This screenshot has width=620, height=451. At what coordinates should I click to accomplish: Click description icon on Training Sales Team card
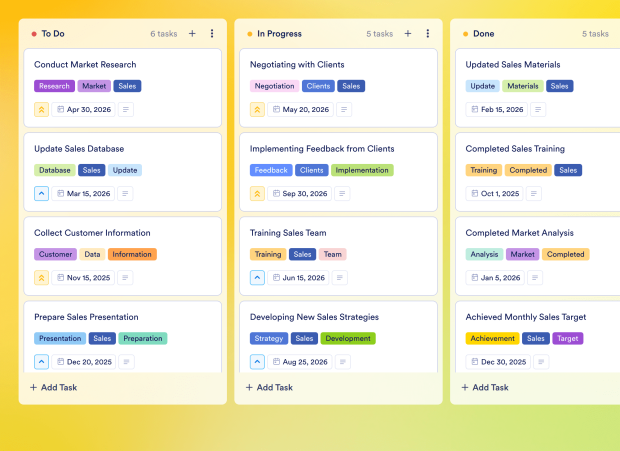tap(342, 278)
